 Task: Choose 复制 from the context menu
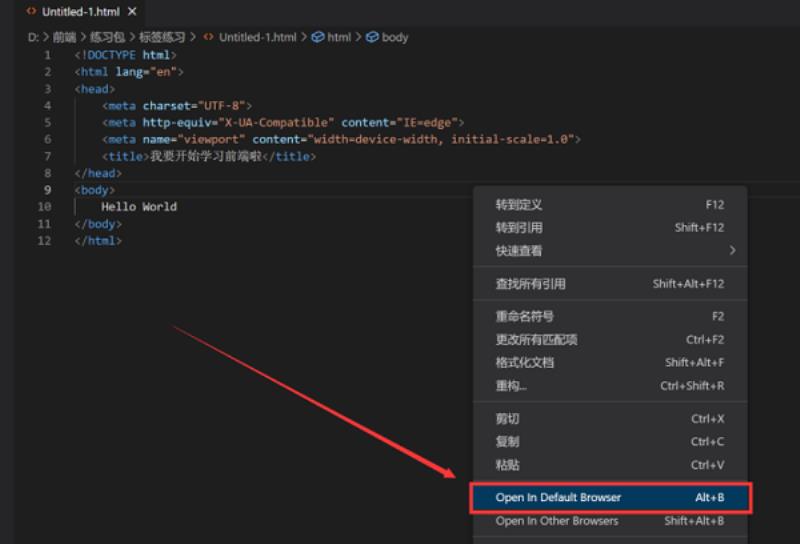tap(610, 442)
